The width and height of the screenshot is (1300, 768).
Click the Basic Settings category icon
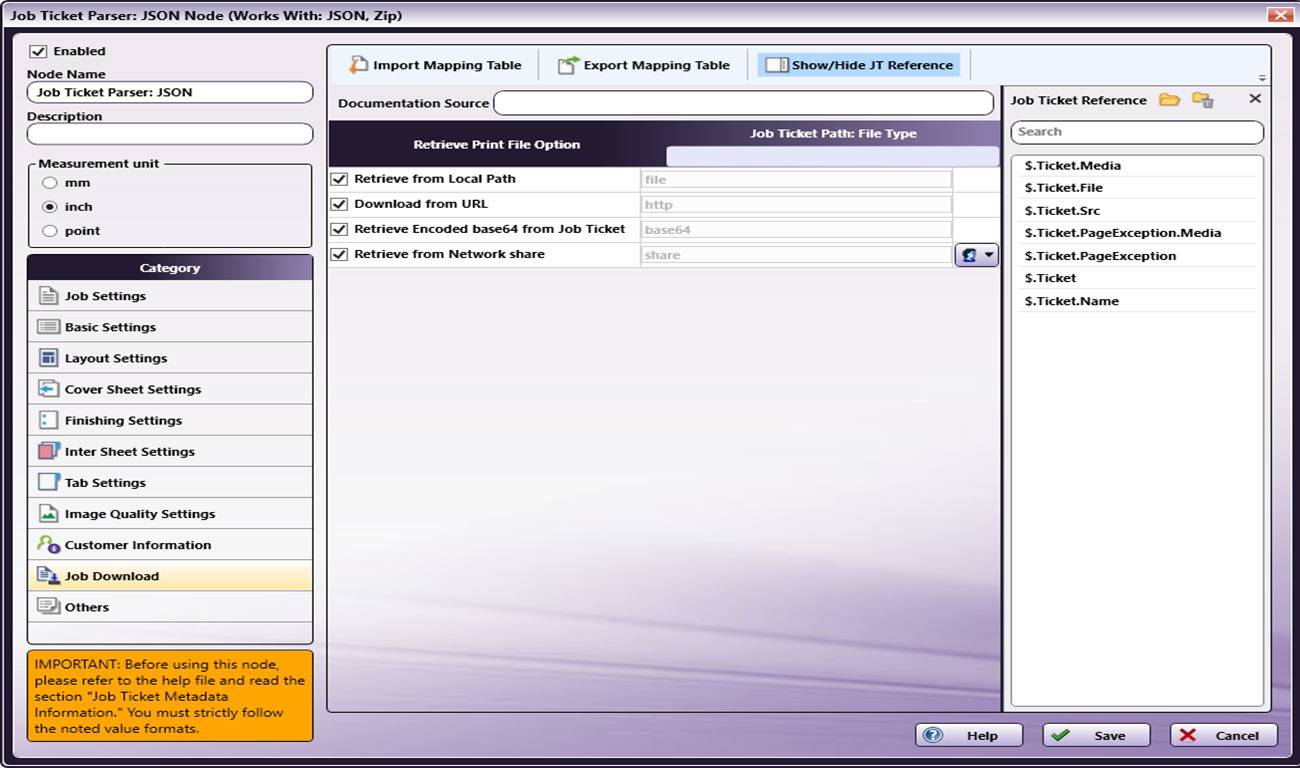click(x=48, y=327)
